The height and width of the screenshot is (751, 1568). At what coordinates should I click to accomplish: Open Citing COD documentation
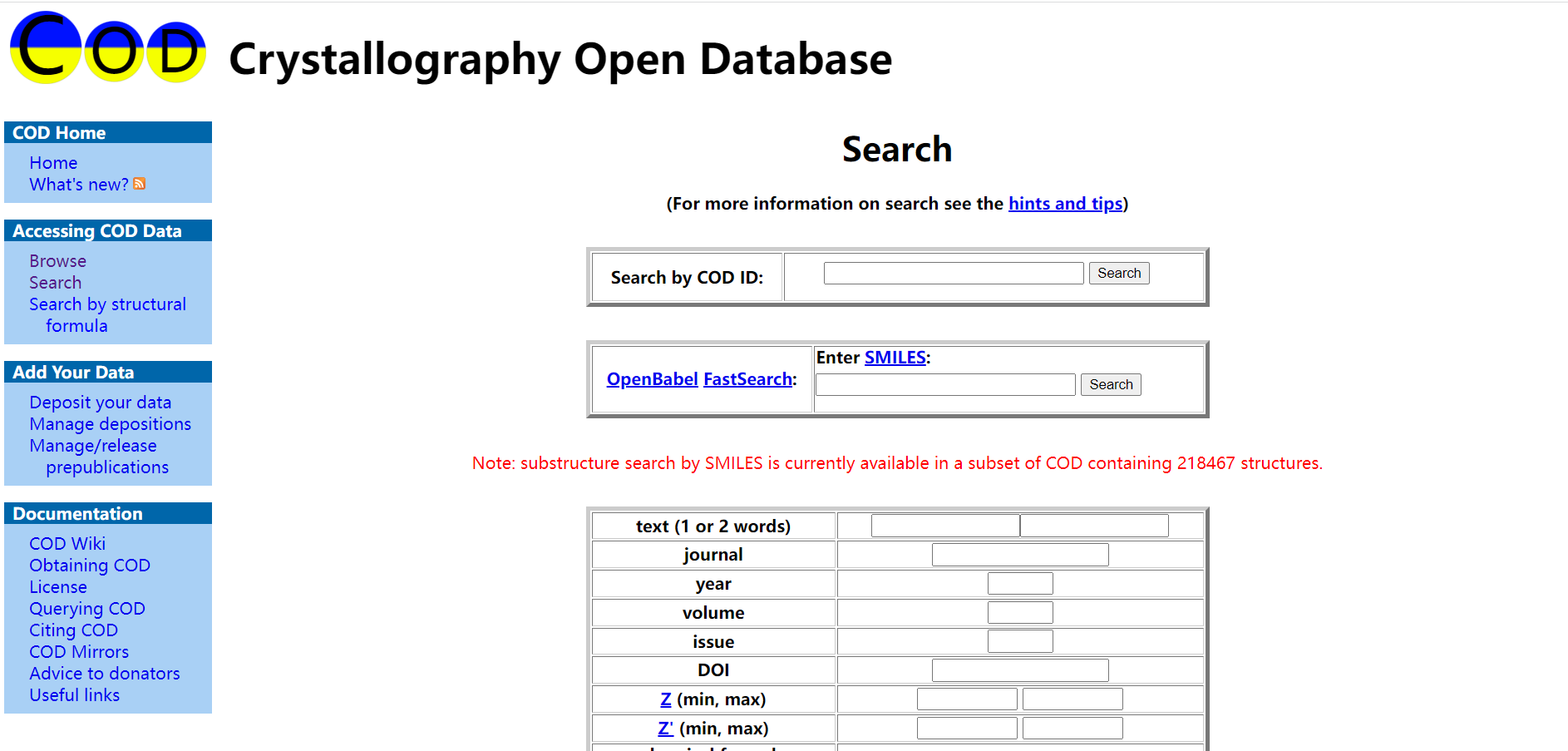pos(73,630)
